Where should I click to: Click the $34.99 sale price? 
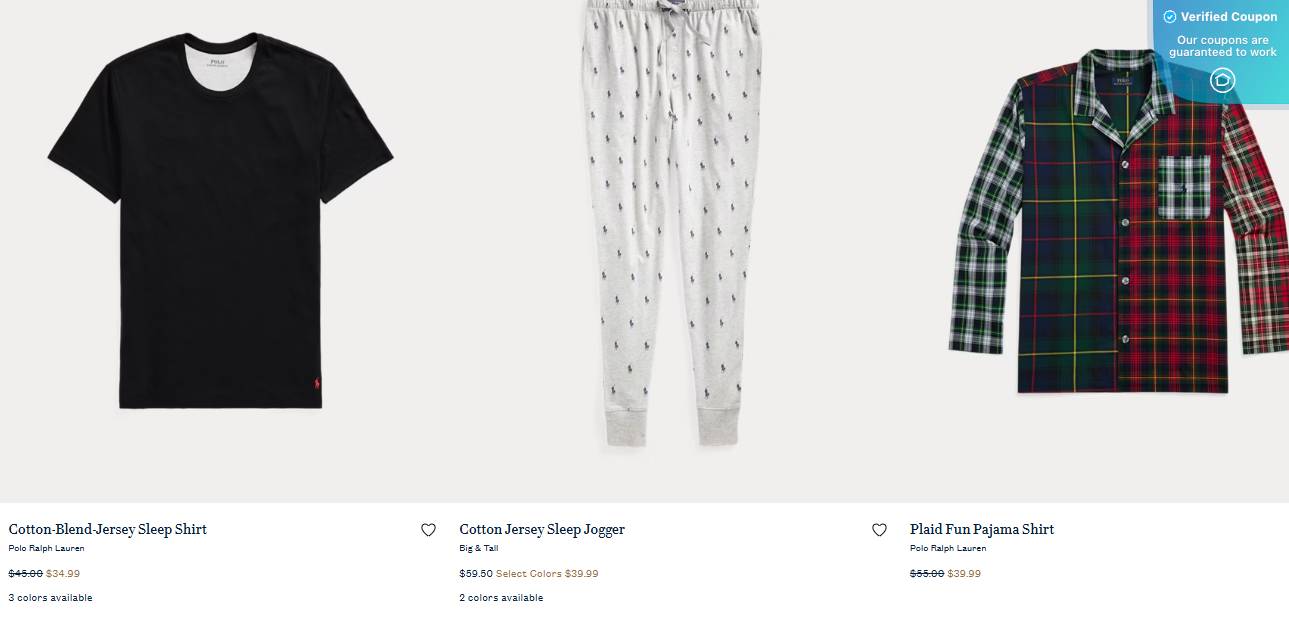tap(63, 574)
